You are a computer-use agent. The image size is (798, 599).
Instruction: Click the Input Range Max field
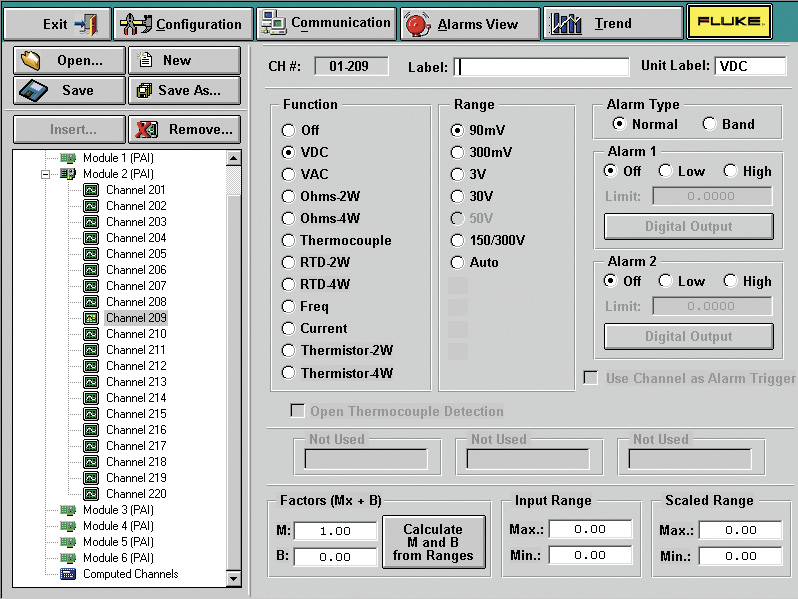point(590,529)
